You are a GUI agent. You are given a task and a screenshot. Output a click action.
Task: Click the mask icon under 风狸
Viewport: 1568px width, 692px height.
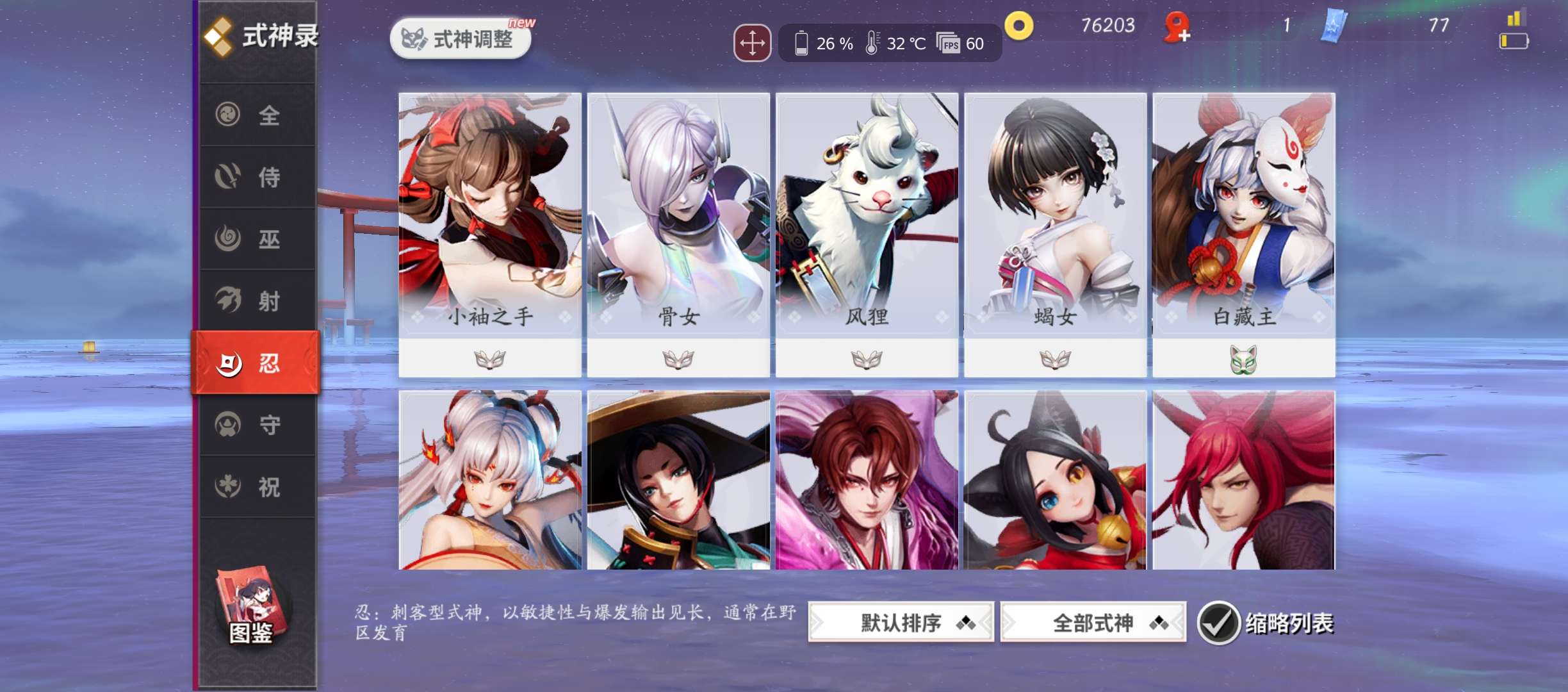pos(867,359)
